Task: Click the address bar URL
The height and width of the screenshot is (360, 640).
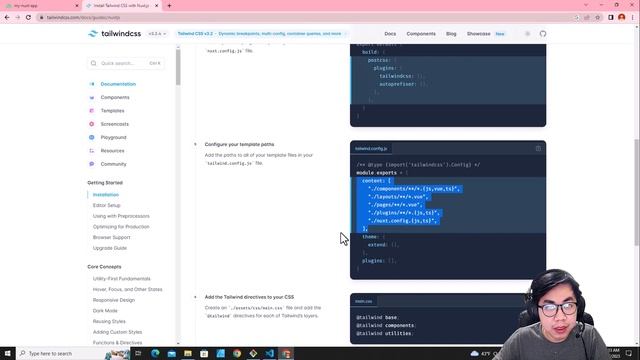Action: point(83,18)
